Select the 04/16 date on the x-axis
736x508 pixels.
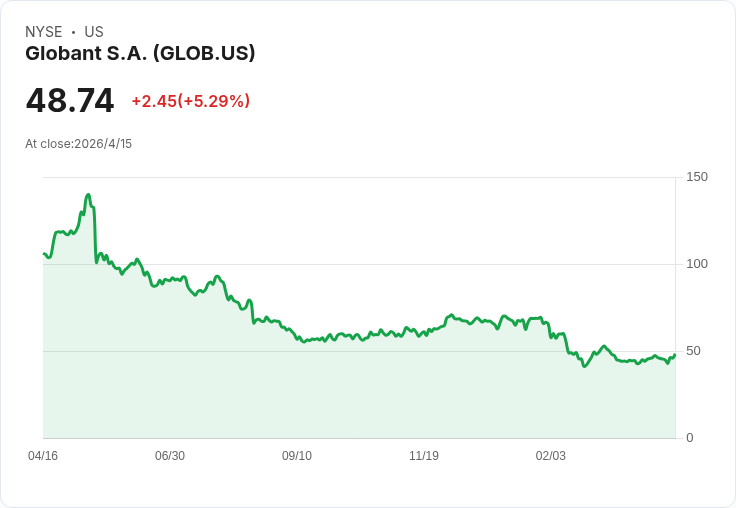(43, 456)
